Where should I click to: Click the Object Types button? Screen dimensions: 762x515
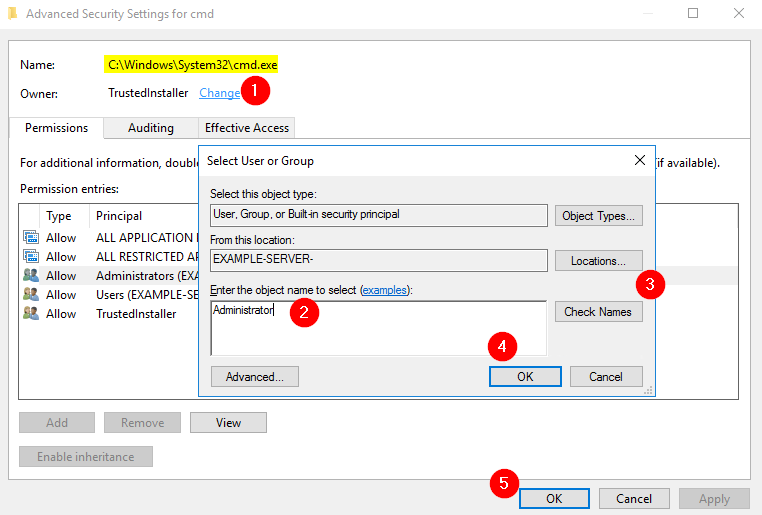599,216
